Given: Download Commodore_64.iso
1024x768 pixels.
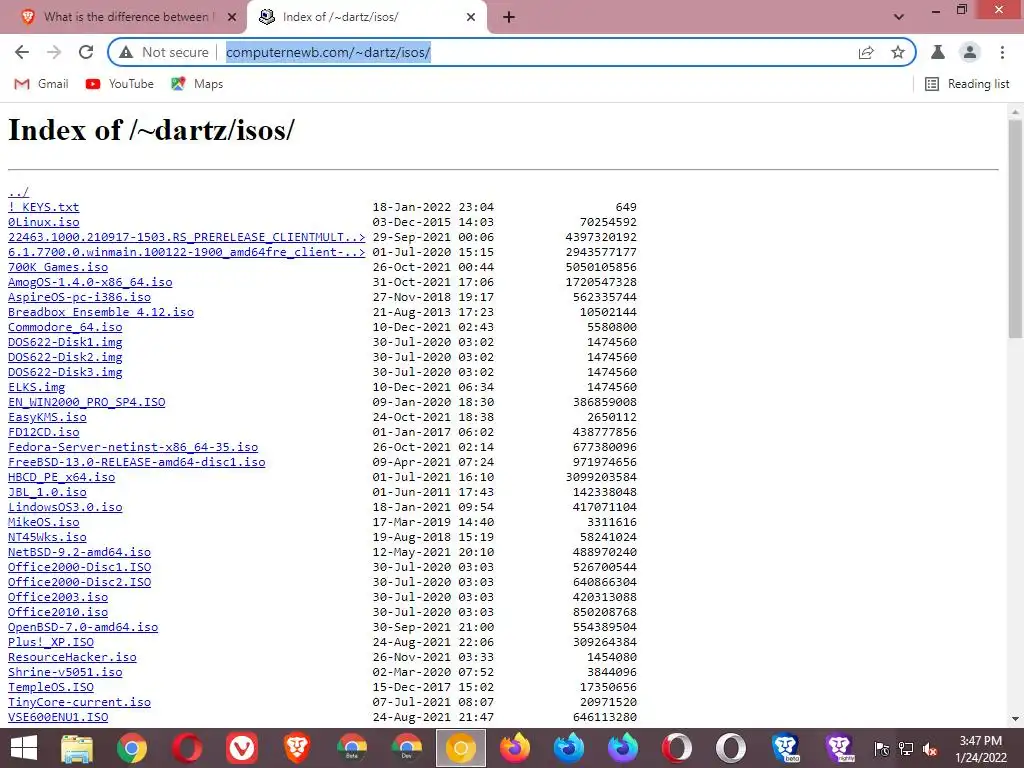Looking at the screenshot, I should pyautogui.click(x=65, y=327).
